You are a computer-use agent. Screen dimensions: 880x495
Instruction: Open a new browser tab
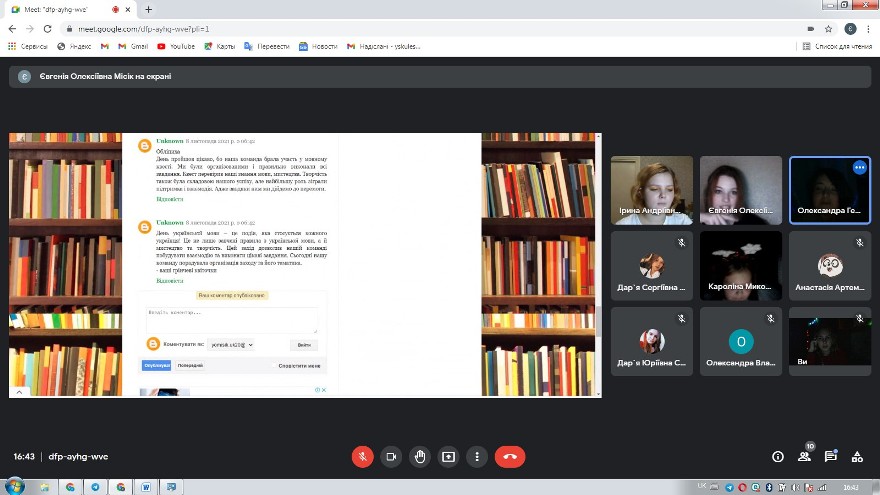149,9
